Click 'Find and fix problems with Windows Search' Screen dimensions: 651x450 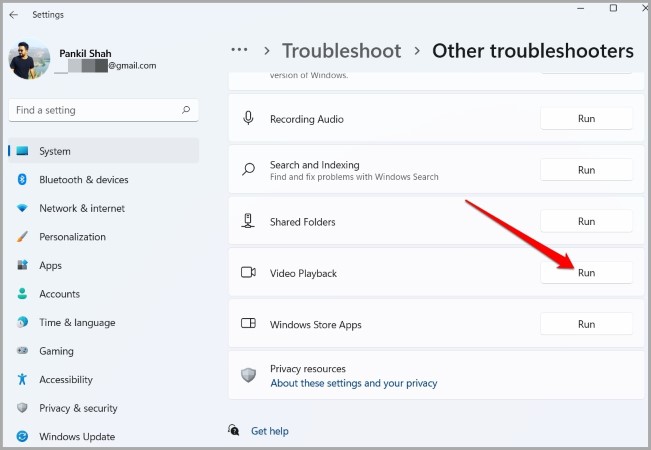pos(354,177)
